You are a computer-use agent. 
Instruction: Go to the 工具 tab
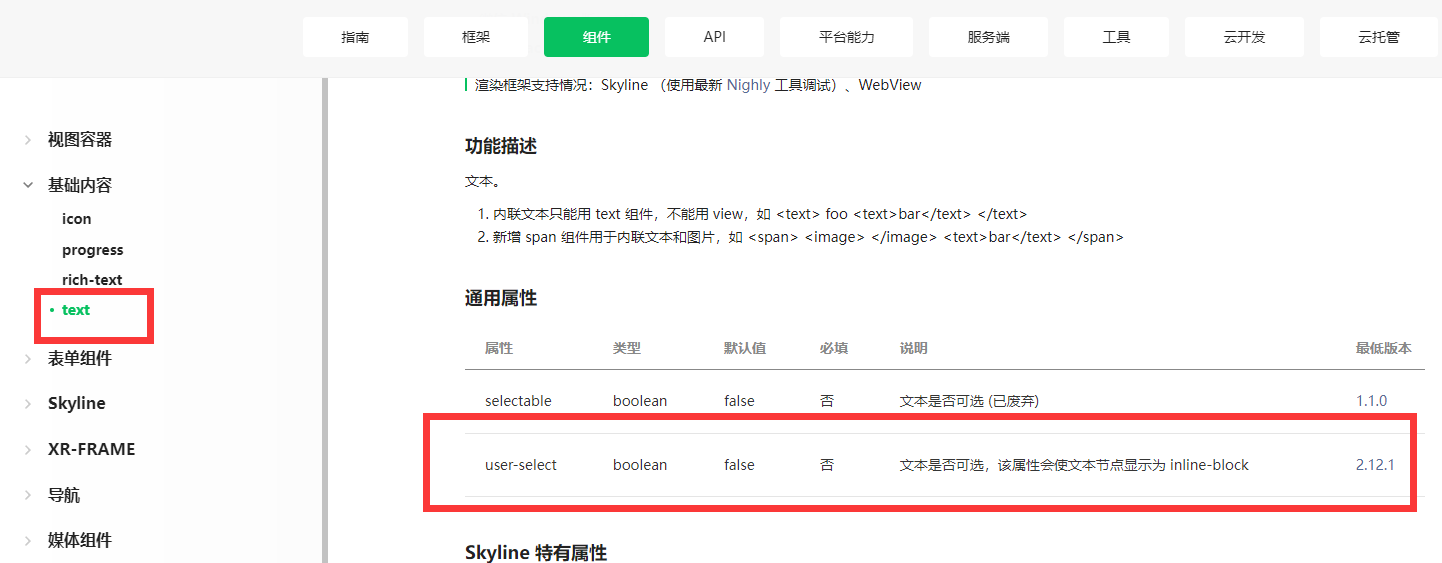(x=1116, y=37)
